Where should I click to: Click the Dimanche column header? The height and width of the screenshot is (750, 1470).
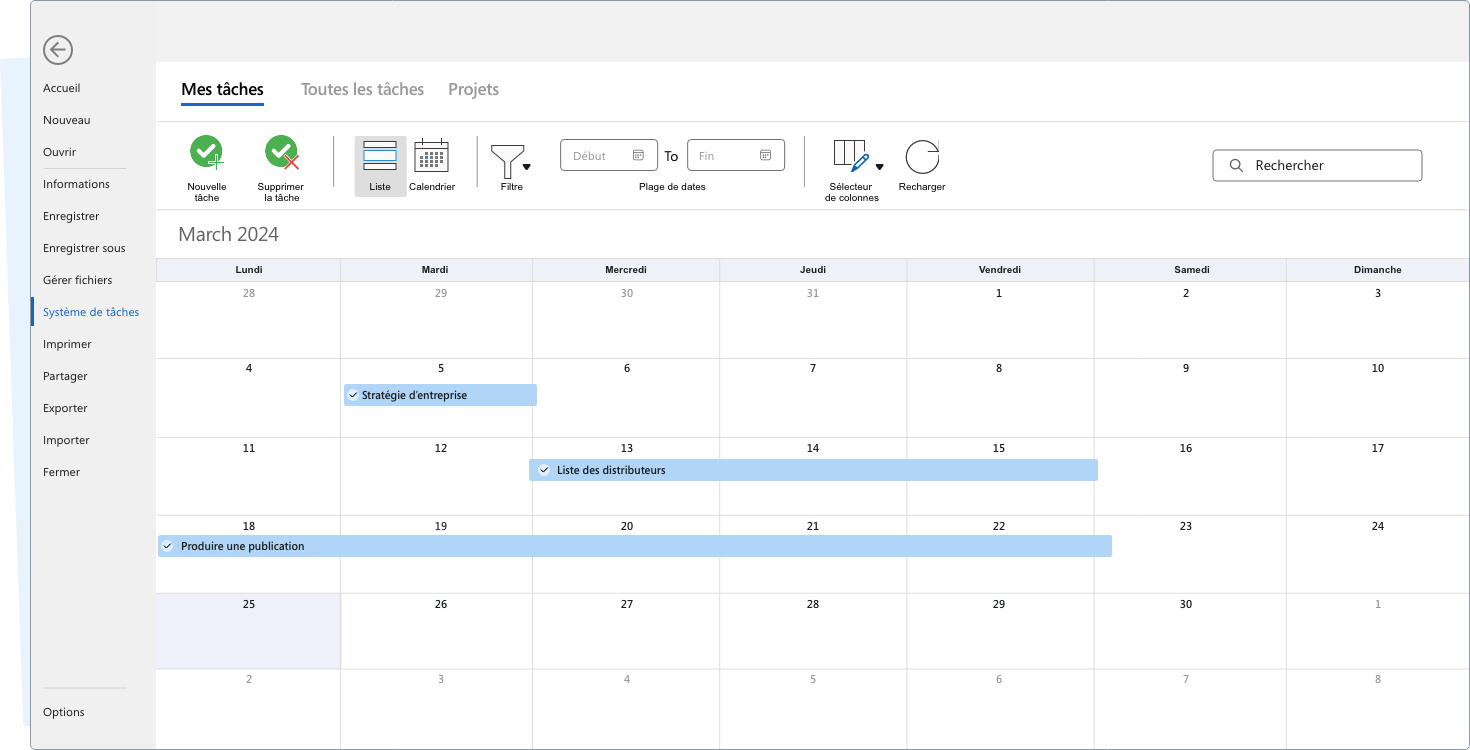(x=1378, y=270)
